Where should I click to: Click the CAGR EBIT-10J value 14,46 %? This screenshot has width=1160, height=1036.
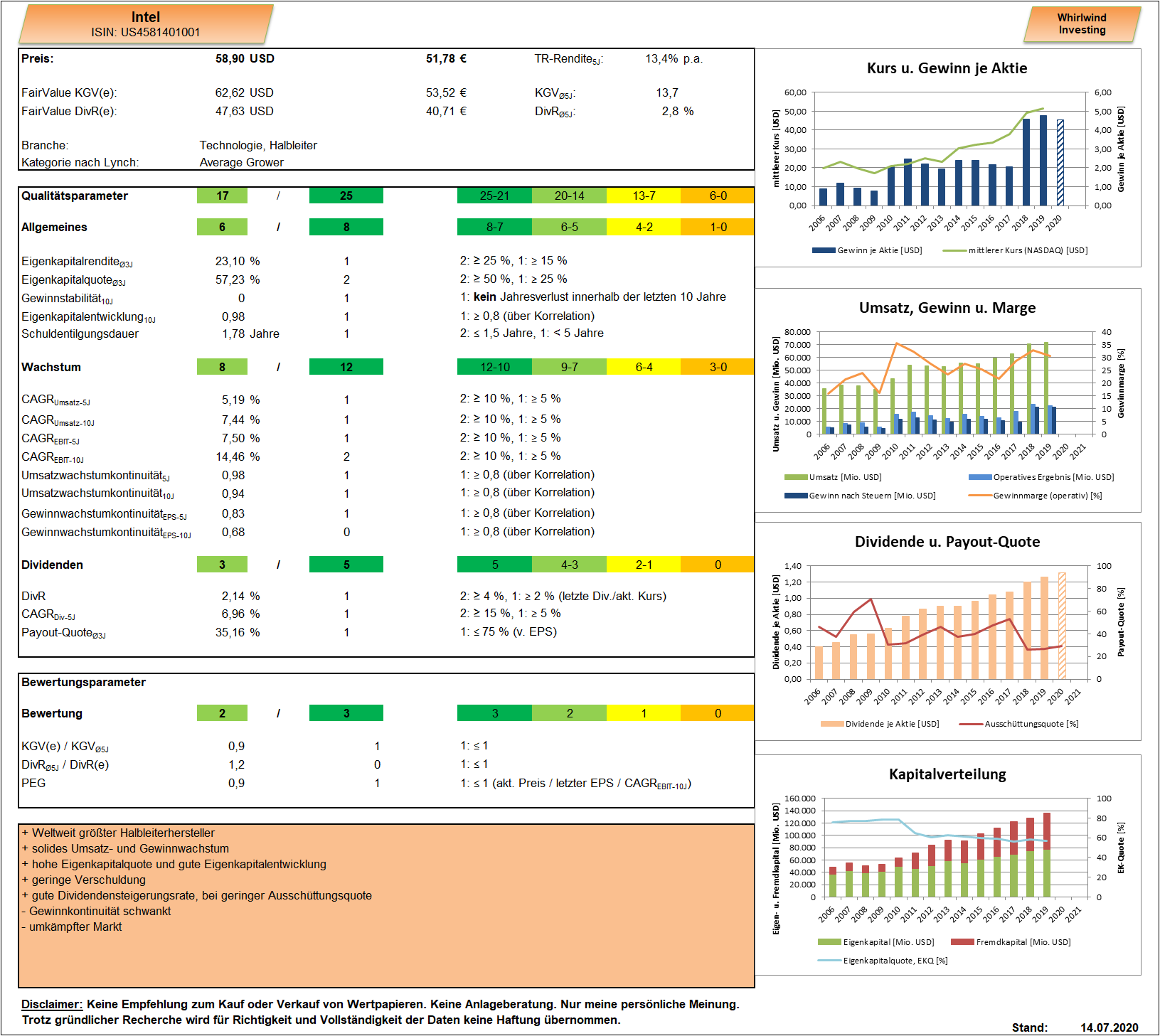click(238, 456)
